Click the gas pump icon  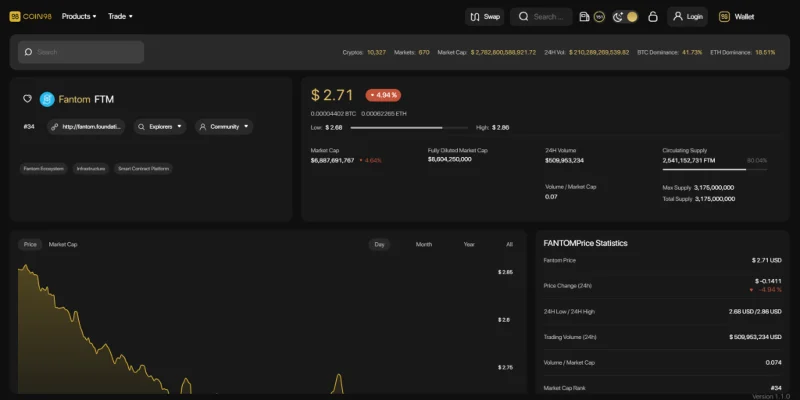(x=584, y=17)
